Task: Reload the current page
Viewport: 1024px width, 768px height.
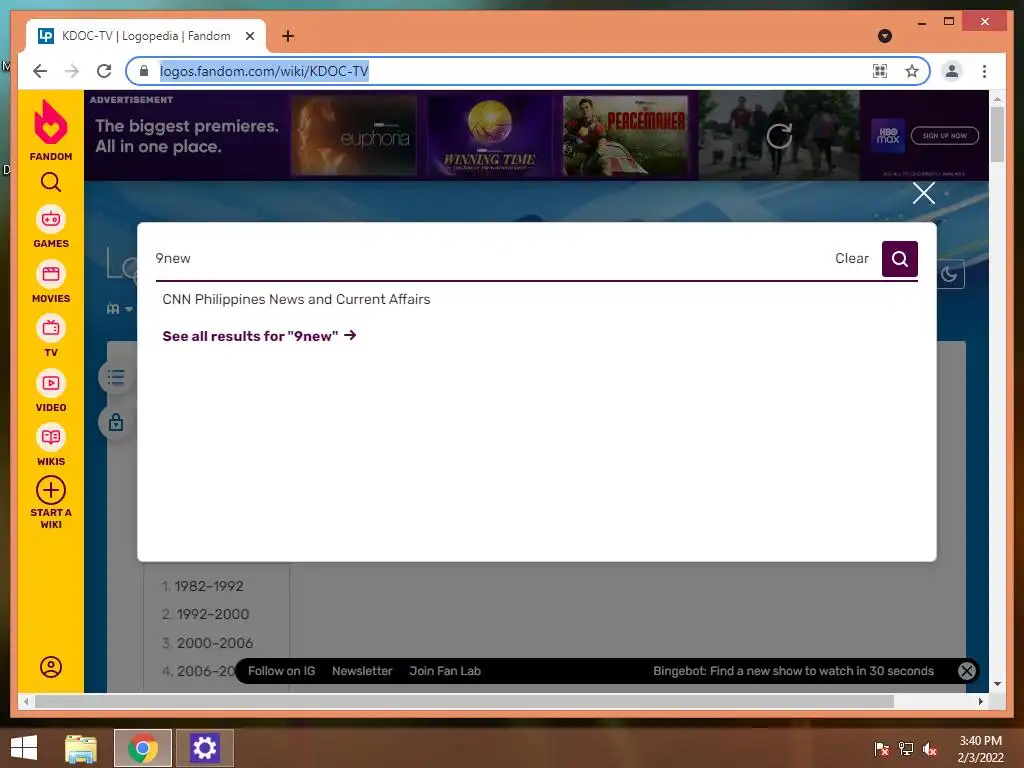Action: click(x=104, y=71)
